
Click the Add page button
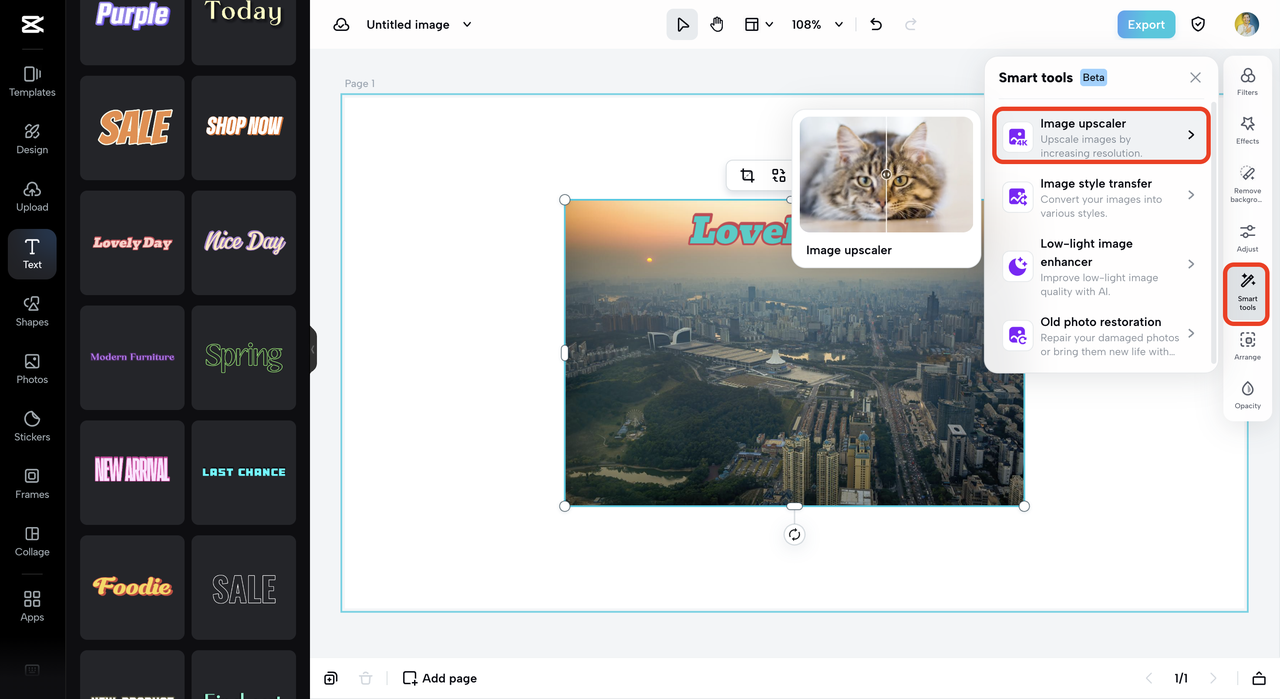[440, 678]
